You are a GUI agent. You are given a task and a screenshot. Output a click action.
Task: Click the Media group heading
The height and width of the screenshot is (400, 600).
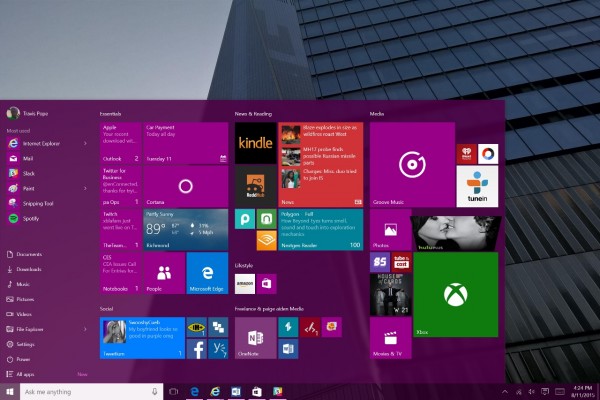[x=377, y=114]
